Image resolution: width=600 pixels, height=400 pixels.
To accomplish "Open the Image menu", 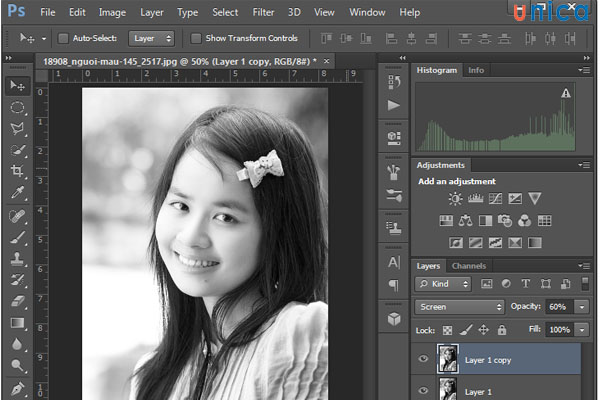I will click(112, 13).
